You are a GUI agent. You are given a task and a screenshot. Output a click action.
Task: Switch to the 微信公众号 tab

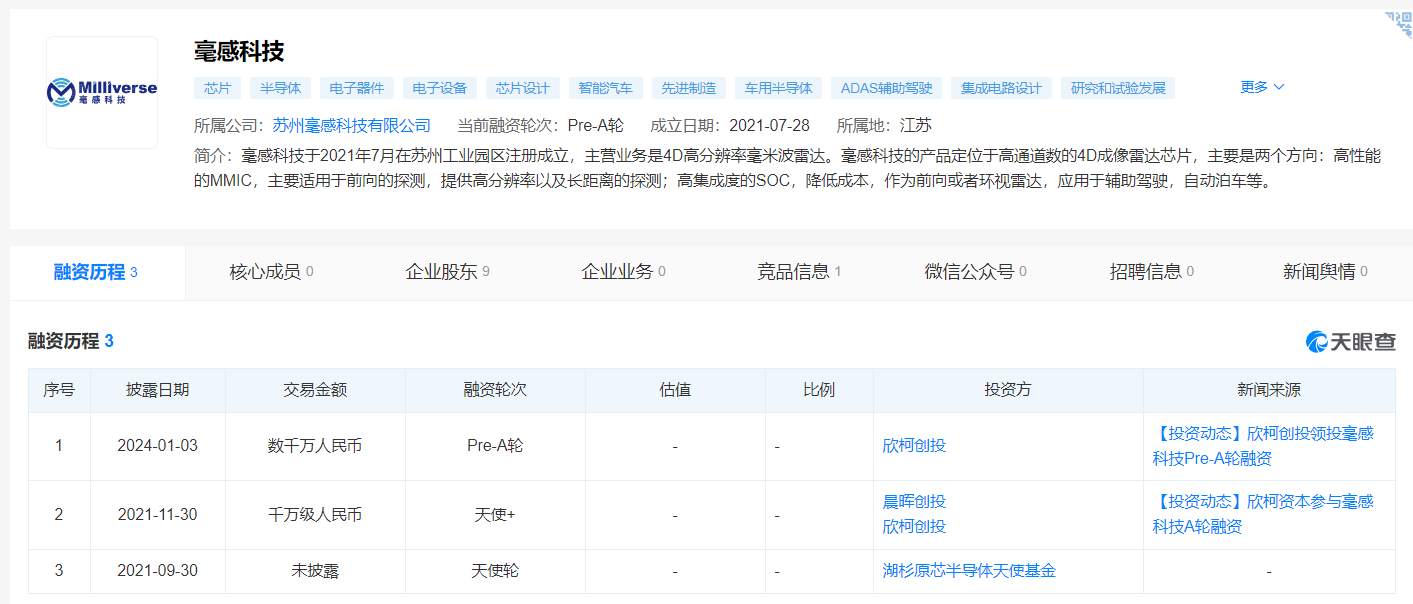976,272
